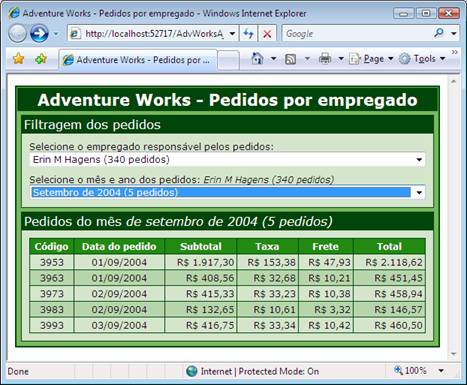Maximize the Internet Explorer window
The height and width of the screenshot is (385, 467).
pos(426,14)
